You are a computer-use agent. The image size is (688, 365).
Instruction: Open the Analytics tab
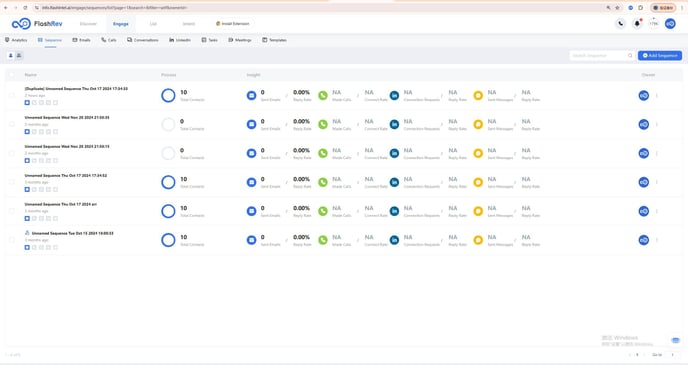pos(16,40)
